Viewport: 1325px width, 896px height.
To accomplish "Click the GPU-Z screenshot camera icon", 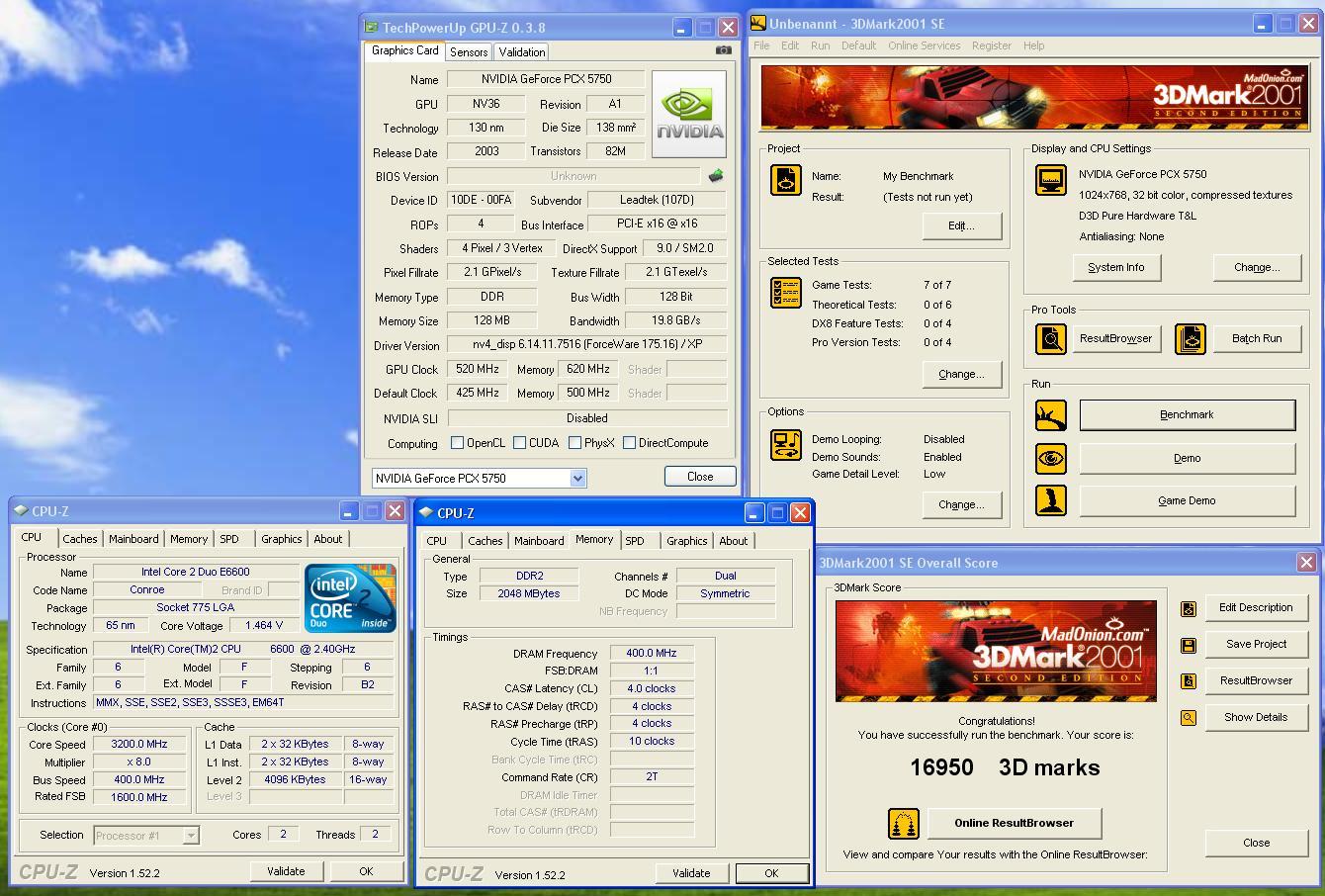I will click(724, 50).
